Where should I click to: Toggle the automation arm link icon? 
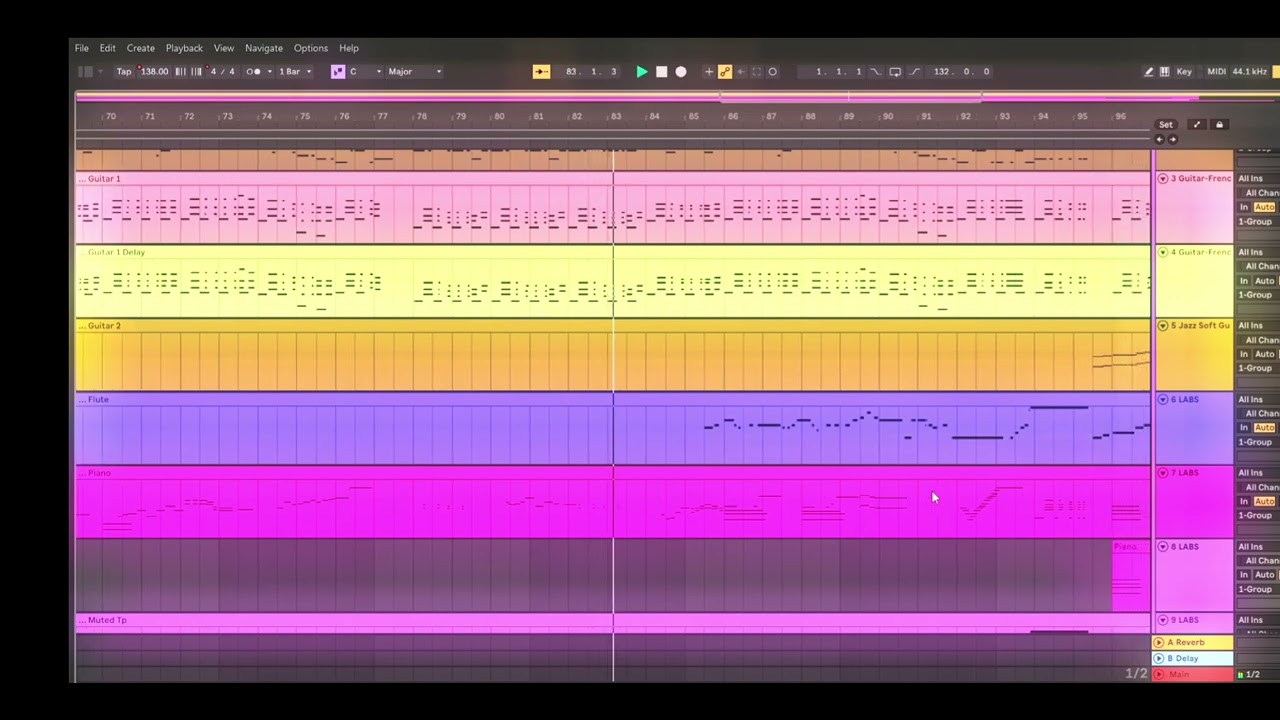725,72
